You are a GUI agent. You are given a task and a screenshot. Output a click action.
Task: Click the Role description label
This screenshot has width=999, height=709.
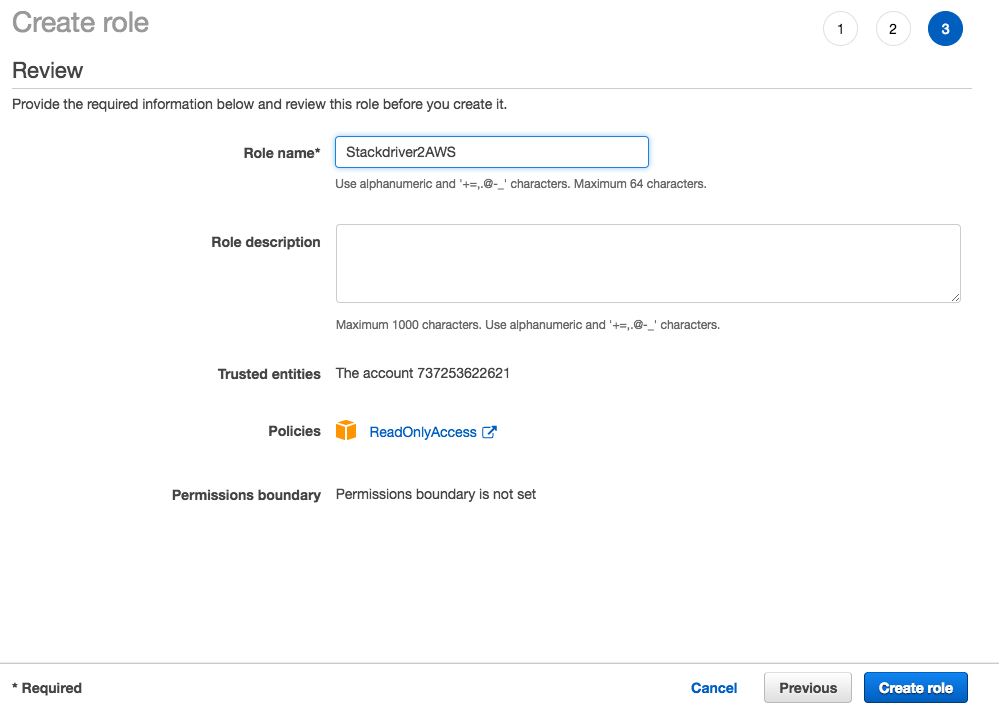265,242
